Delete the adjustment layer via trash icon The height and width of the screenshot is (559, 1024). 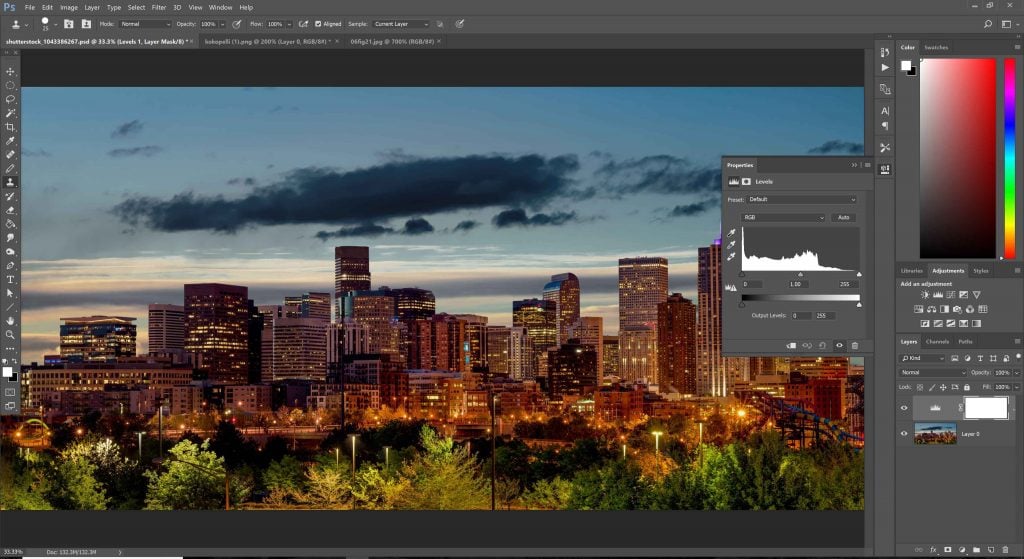tap(854, 346)
